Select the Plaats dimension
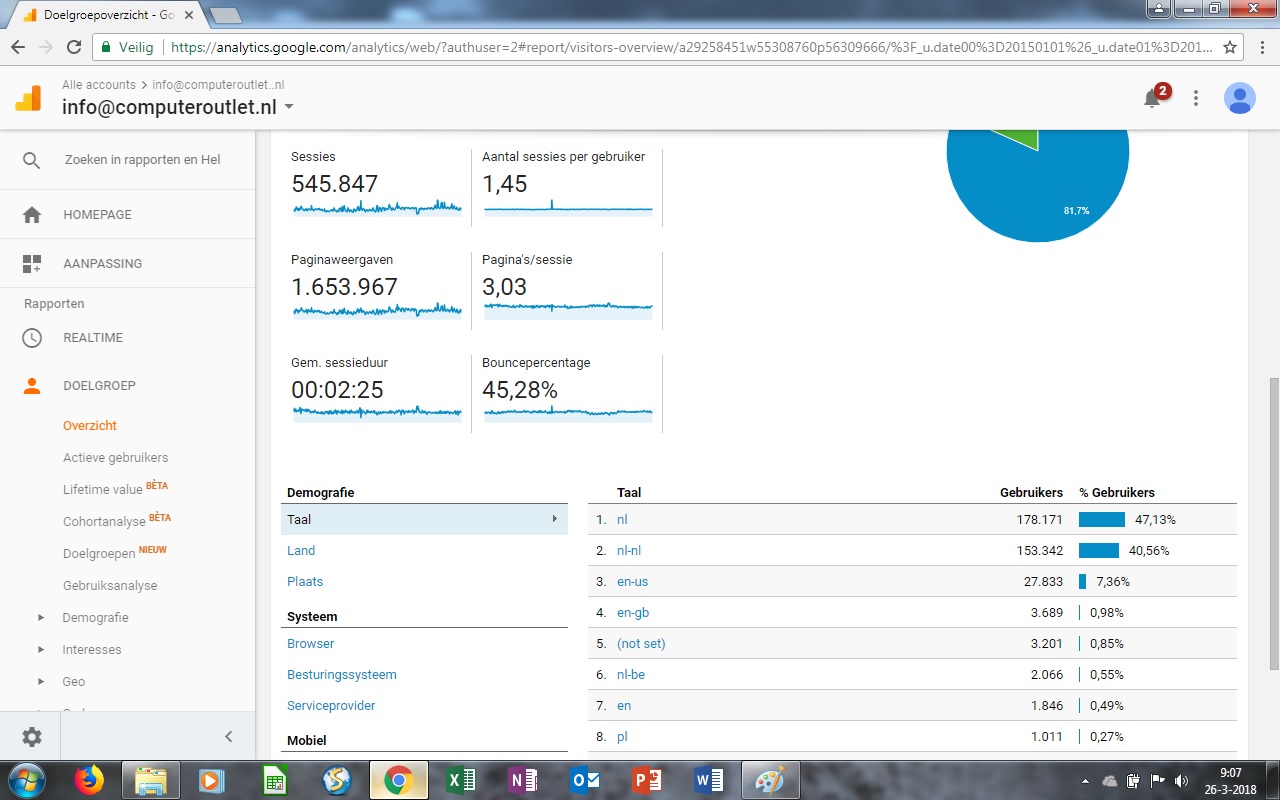The width and height of the screenshot is (1280, 800). coord(305,582)
